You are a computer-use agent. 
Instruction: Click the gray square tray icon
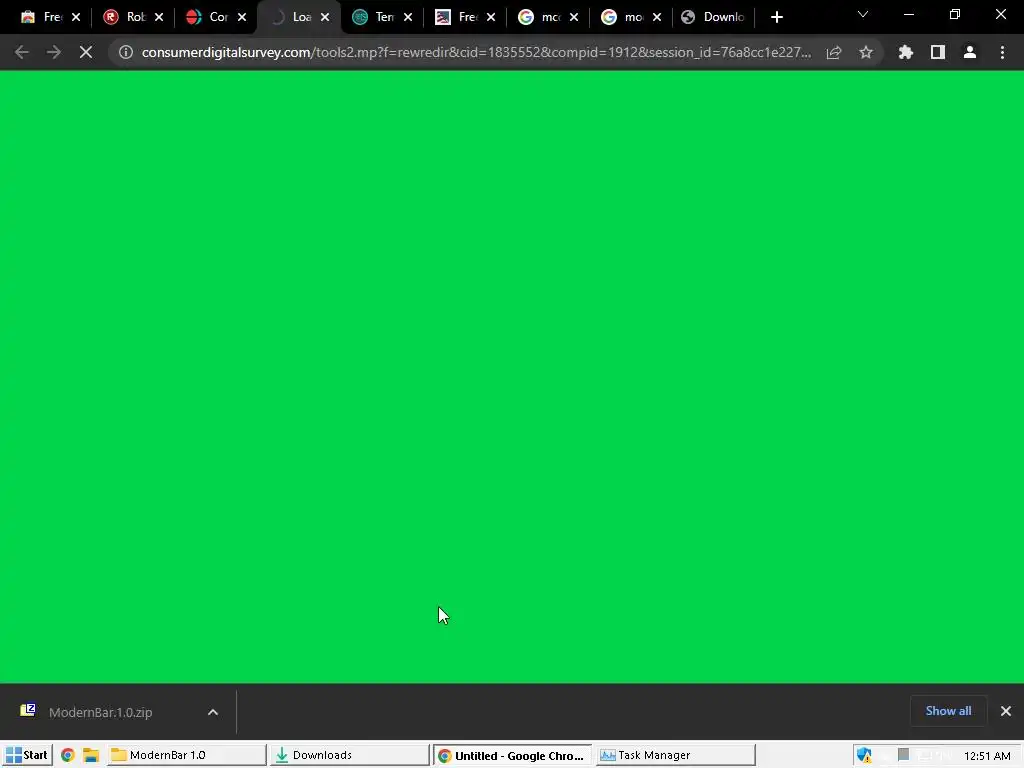coord(904,754)
